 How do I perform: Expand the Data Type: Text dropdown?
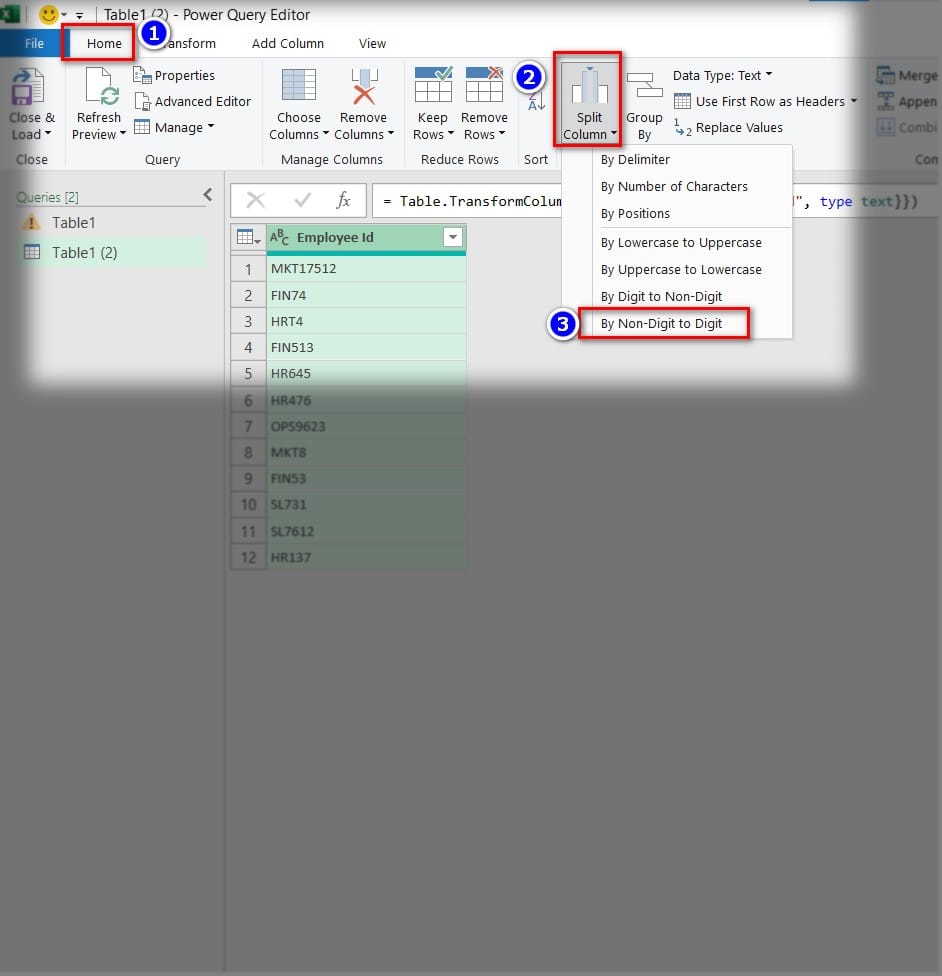click(x=722, y=75)
